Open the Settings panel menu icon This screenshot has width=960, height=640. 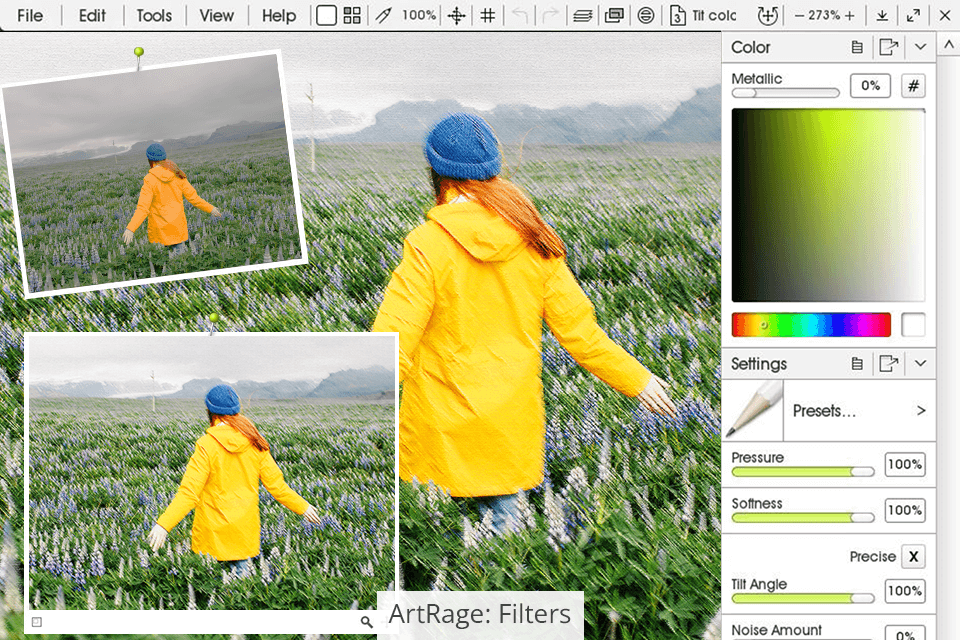(x=857, y=364)
